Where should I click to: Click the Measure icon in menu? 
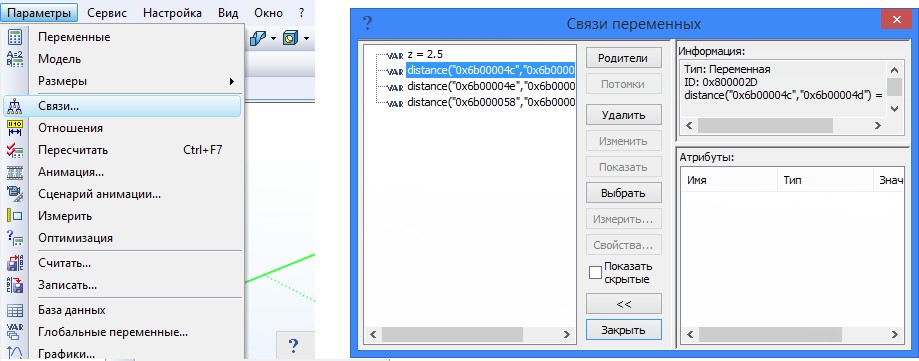coord(15,216)
